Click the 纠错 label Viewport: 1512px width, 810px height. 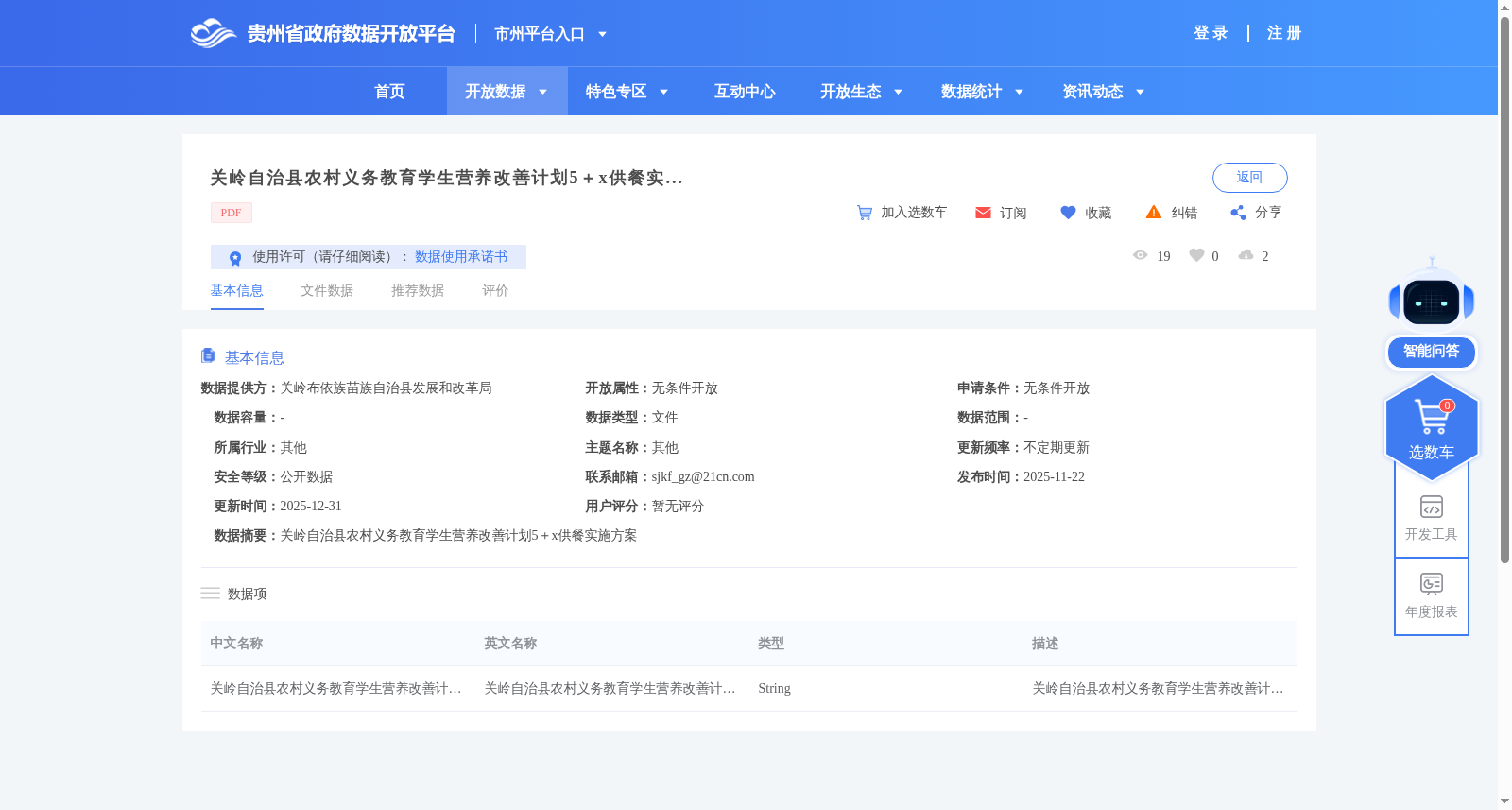click(x=1184, y=214)
